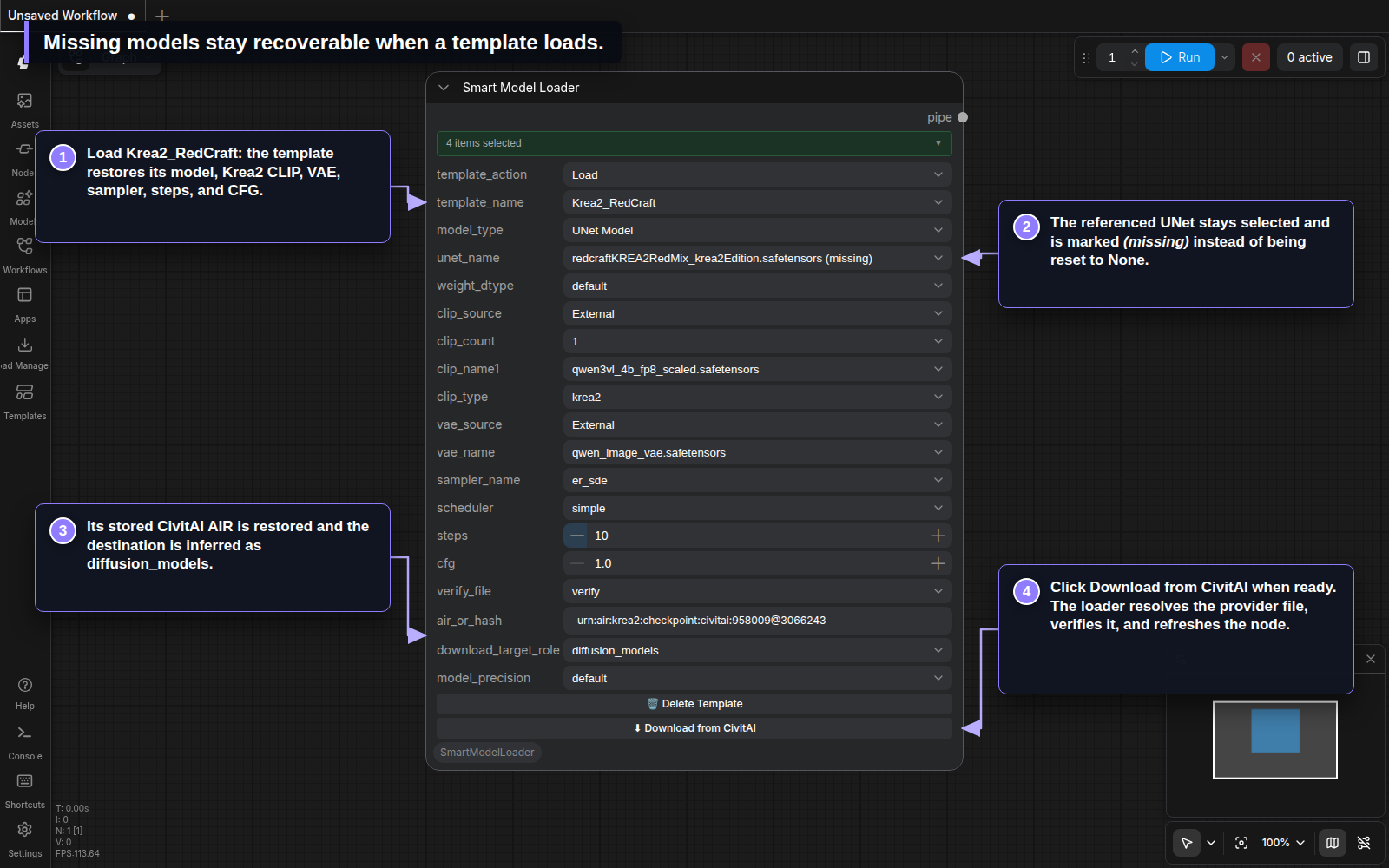Click the blue Run button
The height and width of the screenshot is (868, 1389).
[1180, 57]
